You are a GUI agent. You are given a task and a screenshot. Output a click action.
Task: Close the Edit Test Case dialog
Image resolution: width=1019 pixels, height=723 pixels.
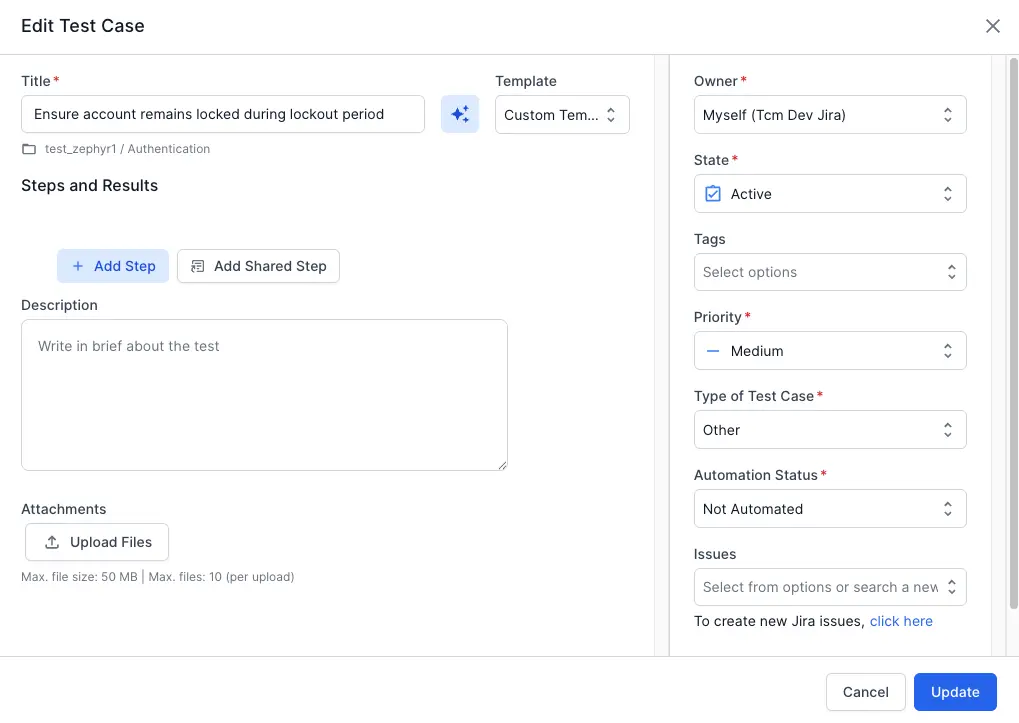click(992, 26)
